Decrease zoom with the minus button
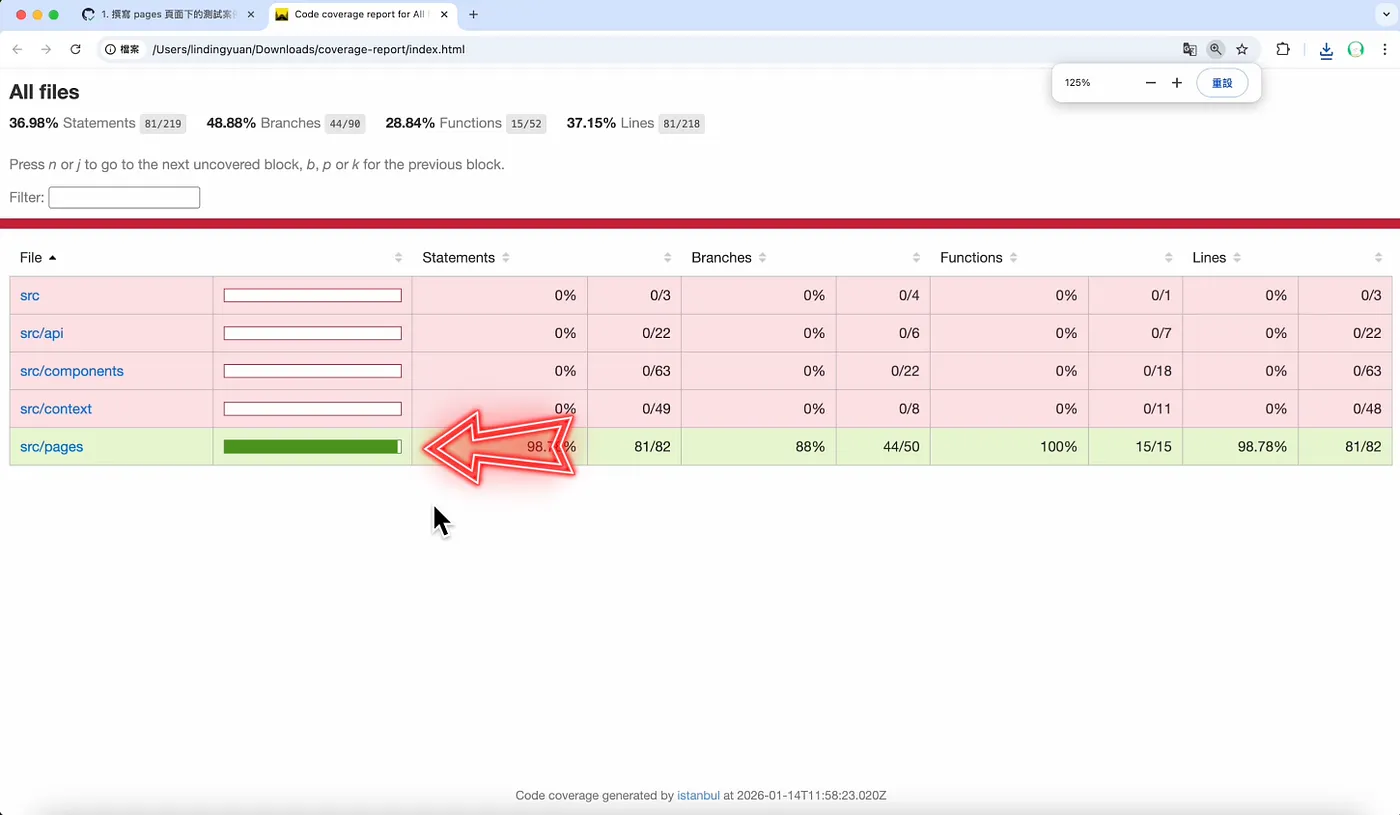Viewport: 1400px width, 815px height. click(1151, 83)
